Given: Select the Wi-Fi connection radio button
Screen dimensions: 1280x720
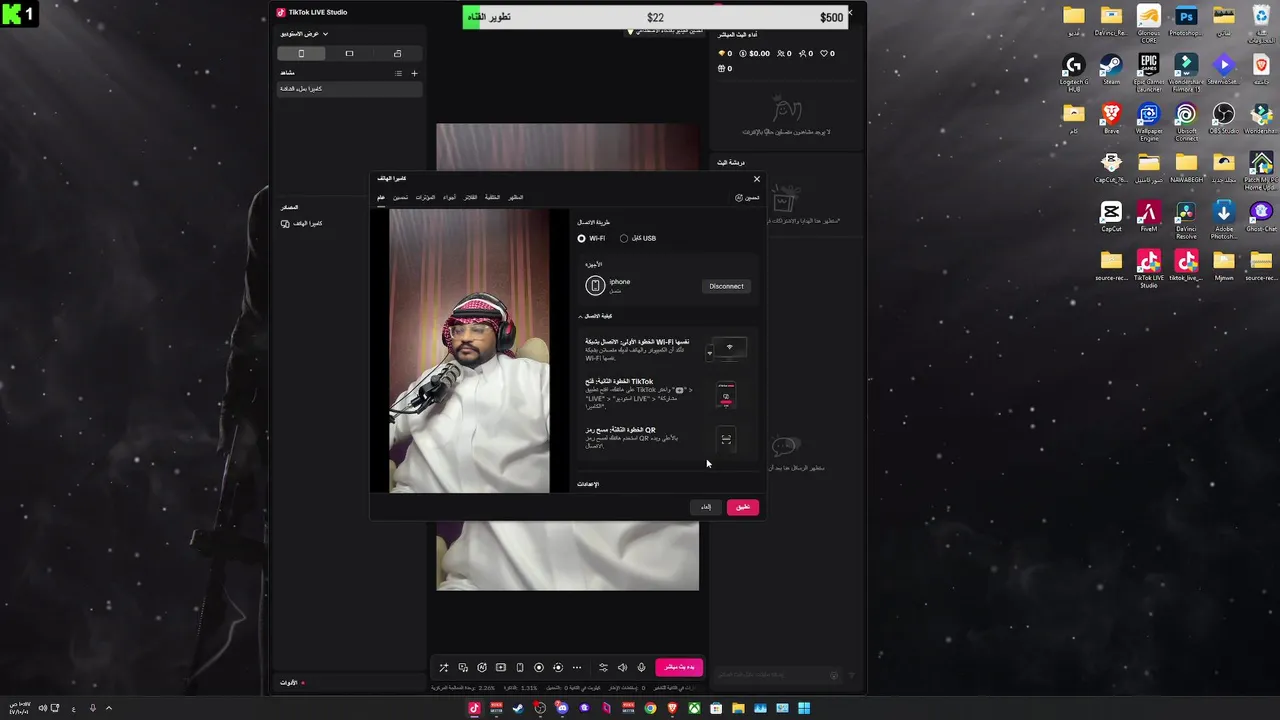Looking at the screenshot, I should click(581, 238).
